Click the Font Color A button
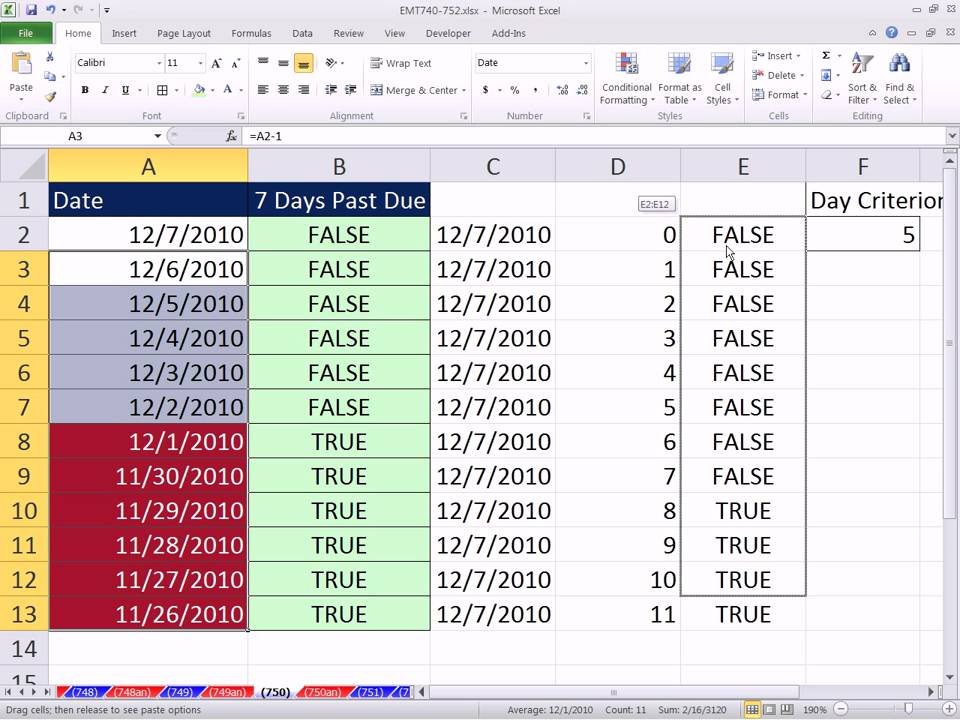 click(x=228, y=90)
